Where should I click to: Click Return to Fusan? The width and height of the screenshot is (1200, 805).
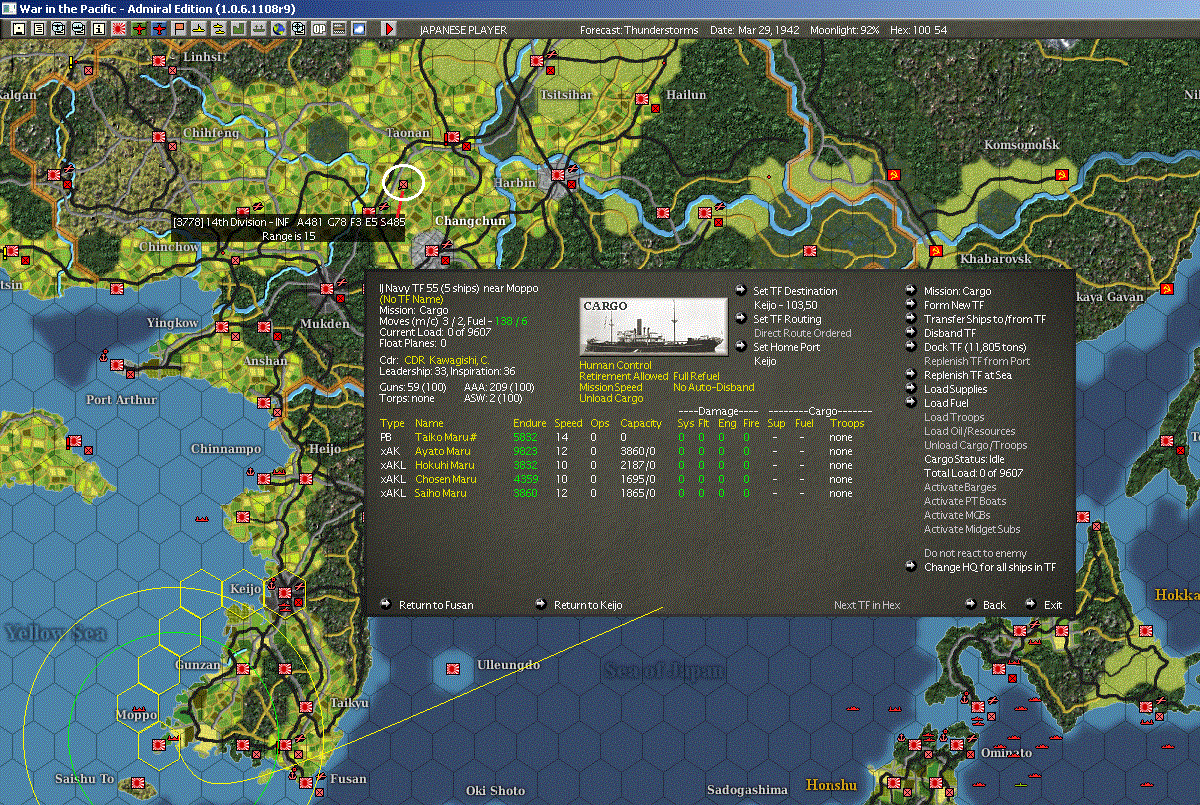(x=436, y=605)
